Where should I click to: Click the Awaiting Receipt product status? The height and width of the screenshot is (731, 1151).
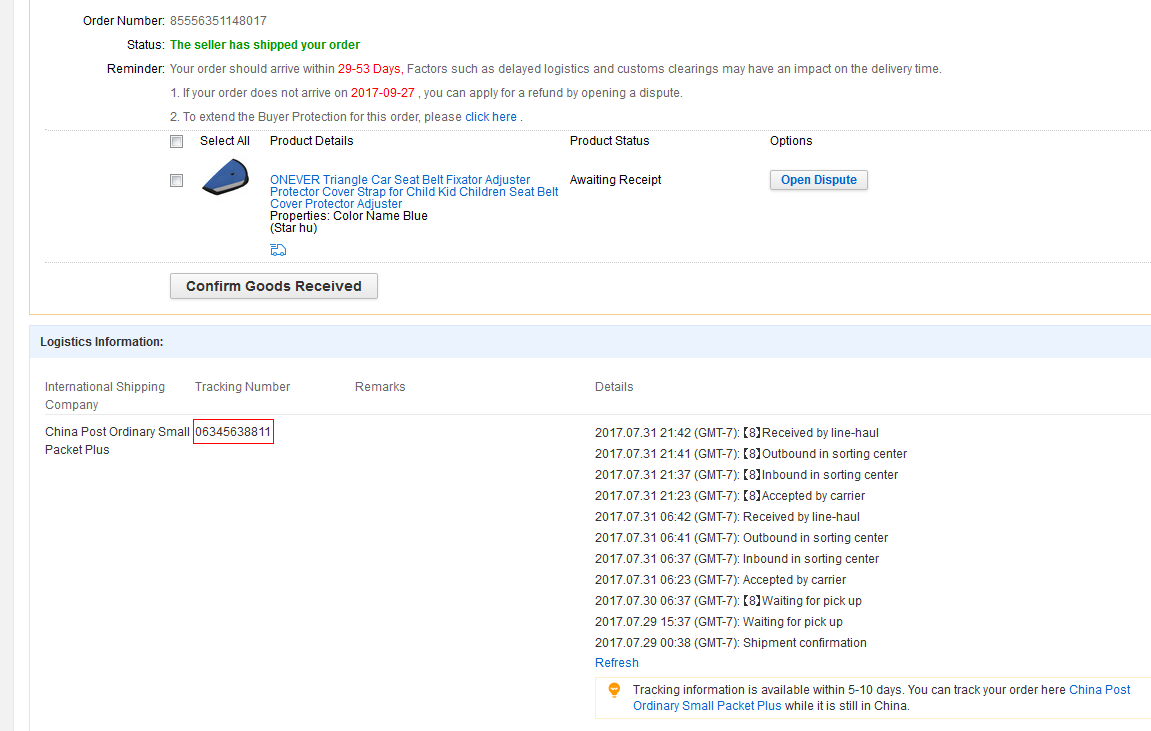tap(615, 180)
